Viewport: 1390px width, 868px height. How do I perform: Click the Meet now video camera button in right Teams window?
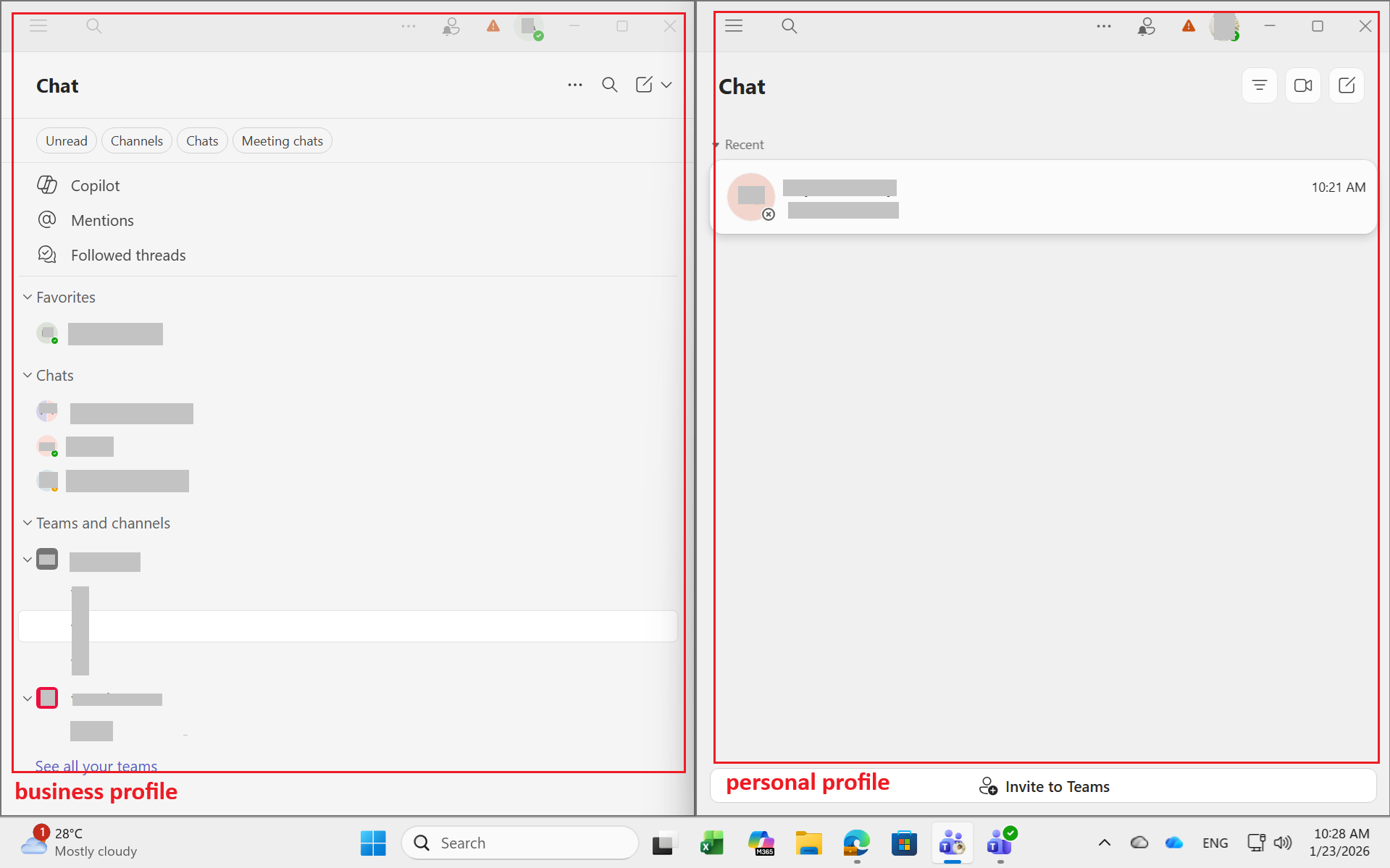tap(1303, 85)
